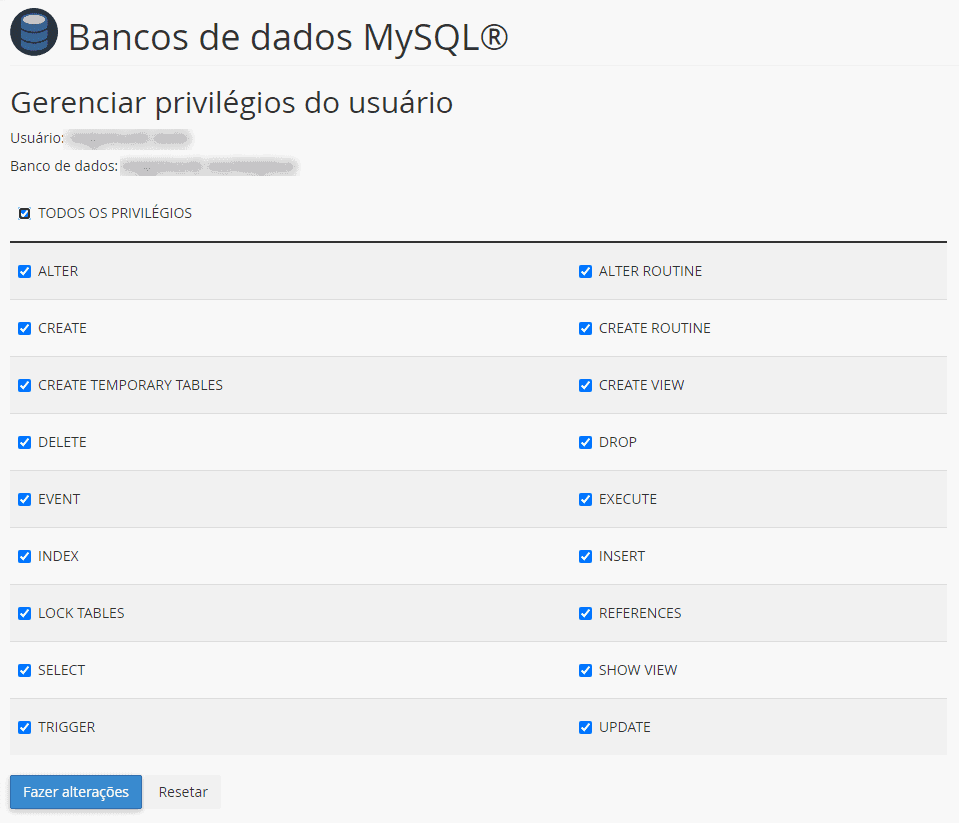Disable CREATE ROUTINE
The width and height of the screenshot is (959, 823).
pyautogui.click(x=585, y=328)
